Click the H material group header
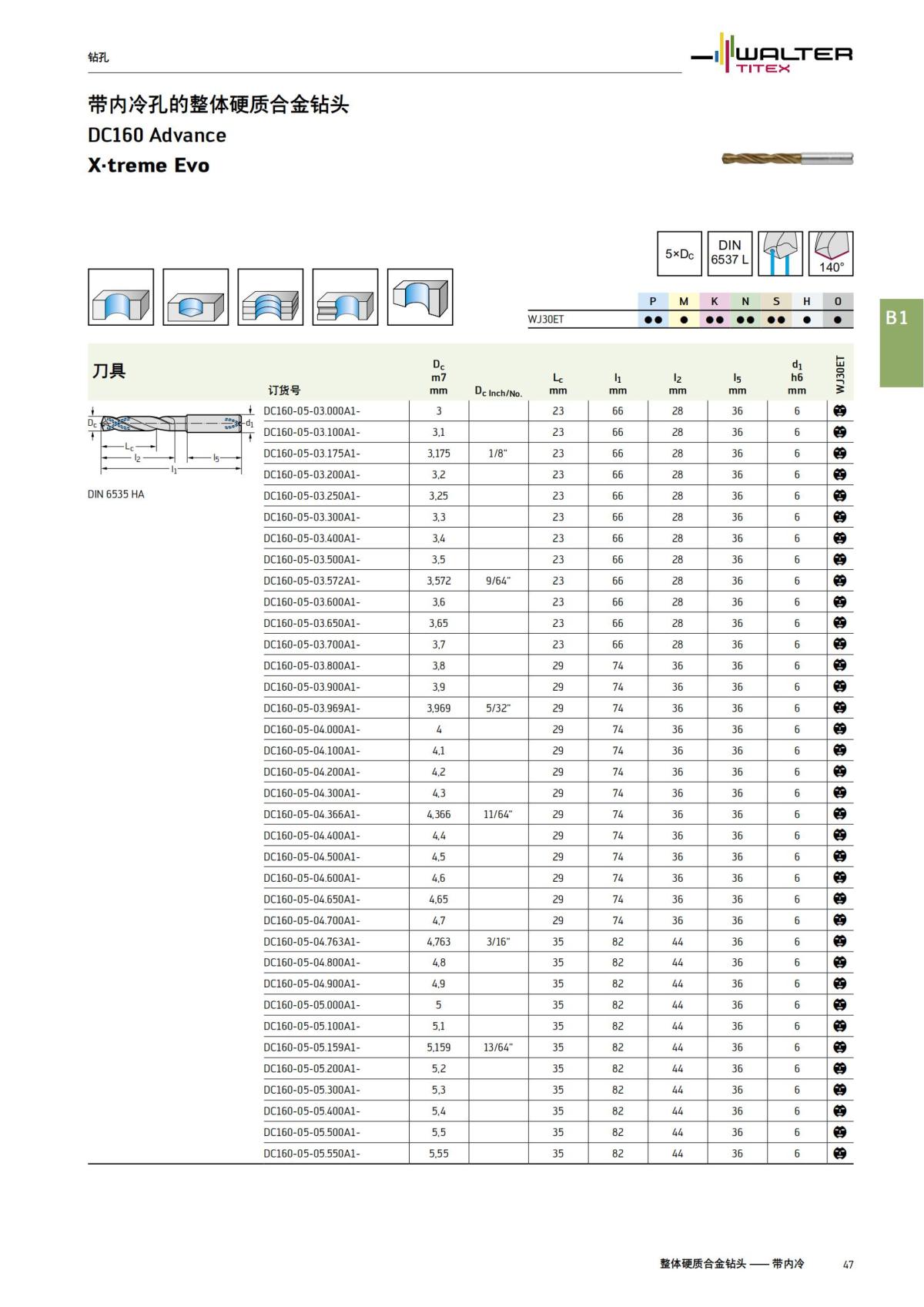Viewport: 924px width, 1307px height. (x=807, y=301)
